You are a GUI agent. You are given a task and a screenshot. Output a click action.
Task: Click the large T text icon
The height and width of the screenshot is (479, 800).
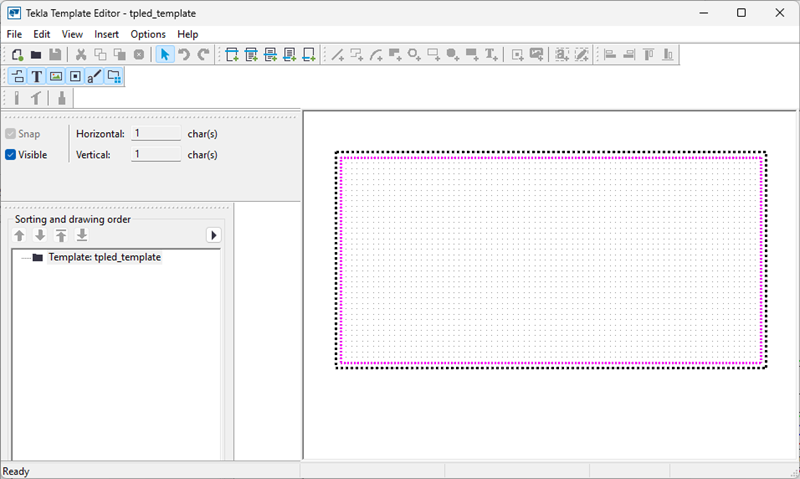click(x=37, y=76)
